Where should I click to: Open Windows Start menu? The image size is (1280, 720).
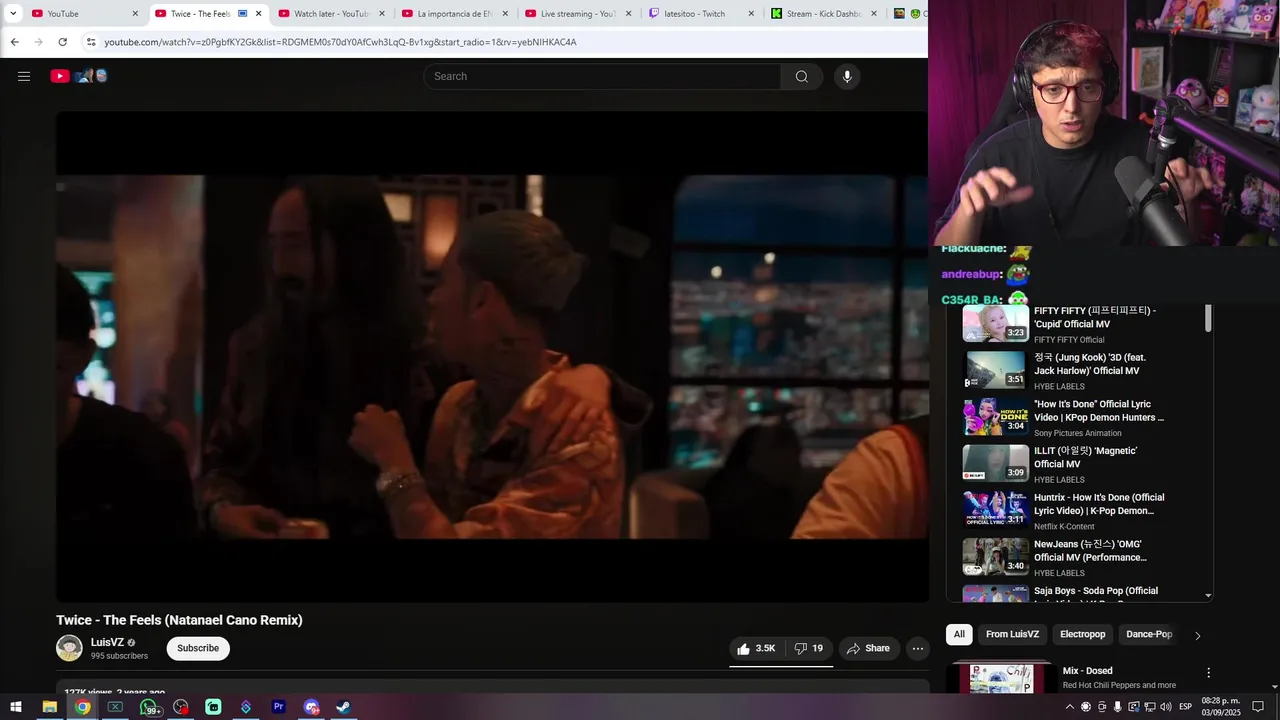[x=16, y=707]
